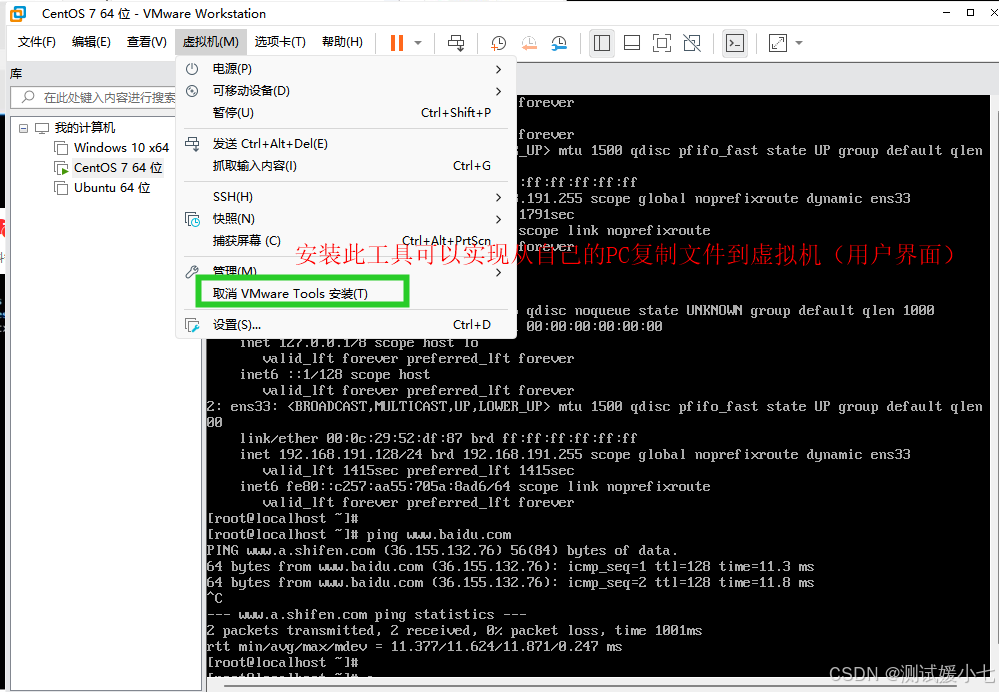Viewport: 999px width, 692px height.
Task: Open the stretch display dropdown arrow
Action: [x=799, y=43]
